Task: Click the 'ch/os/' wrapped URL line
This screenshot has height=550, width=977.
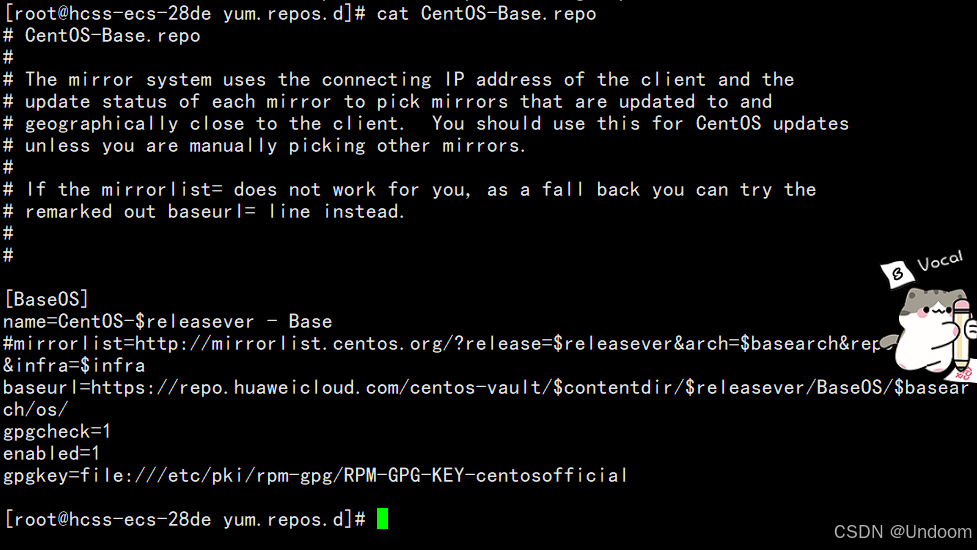Action: point(36,409)
